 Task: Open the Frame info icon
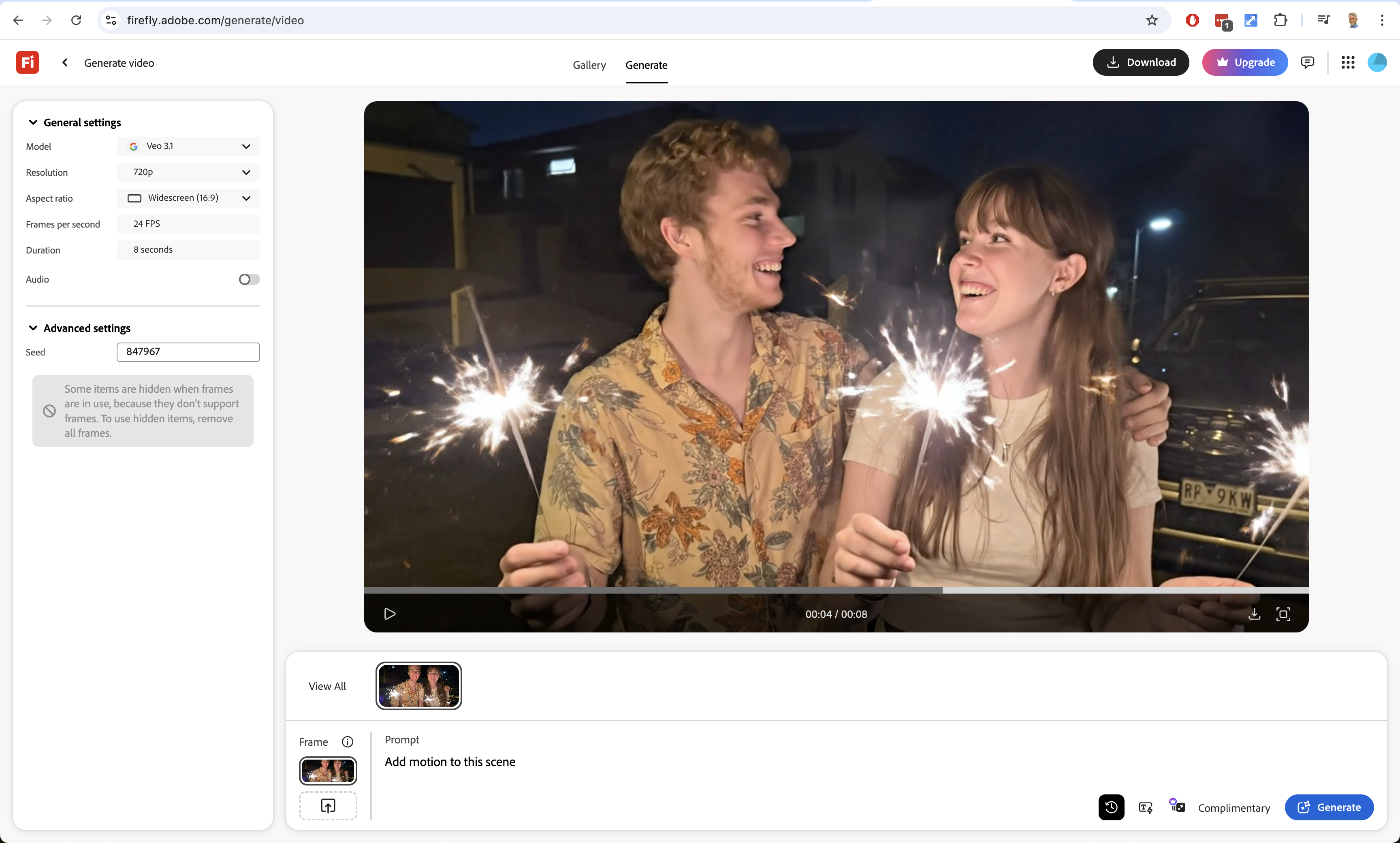(x=347, y=742)
